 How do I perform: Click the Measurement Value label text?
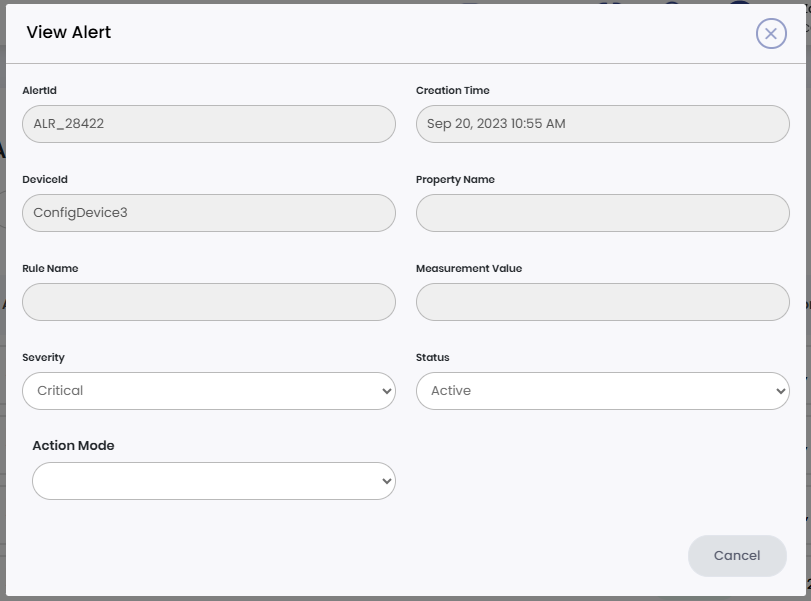469,268
